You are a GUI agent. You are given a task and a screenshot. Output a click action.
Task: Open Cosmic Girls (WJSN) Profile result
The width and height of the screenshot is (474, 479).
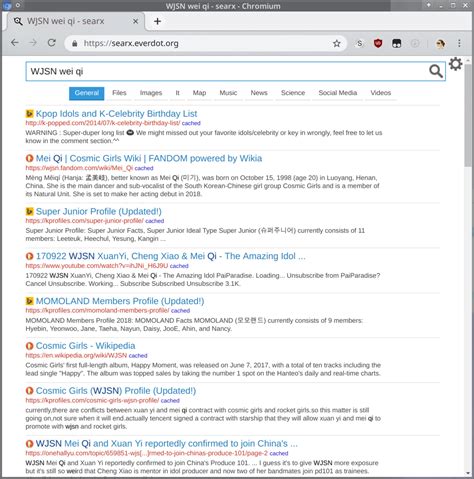click(x=116, y=391)
